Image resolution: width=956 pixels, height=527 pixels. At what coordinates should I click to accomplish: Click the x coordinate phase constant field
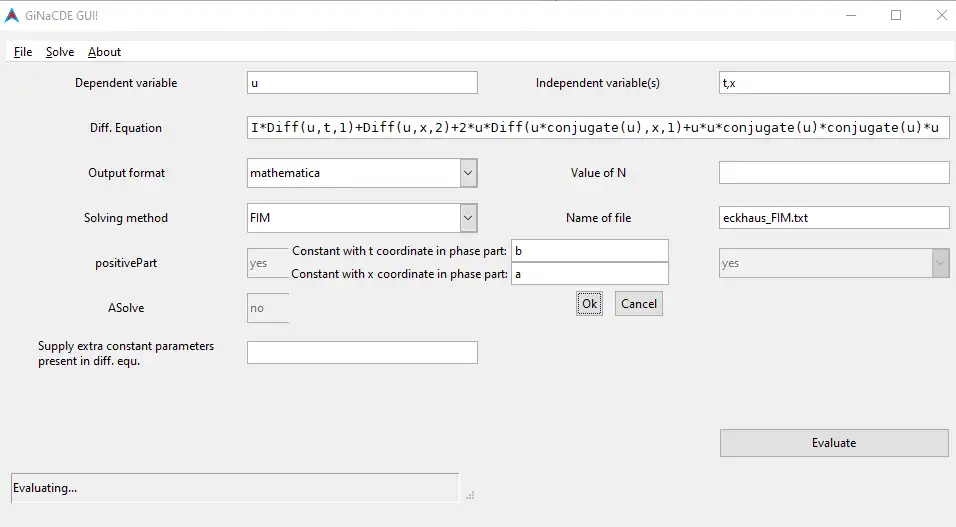[x=589, y=274]
